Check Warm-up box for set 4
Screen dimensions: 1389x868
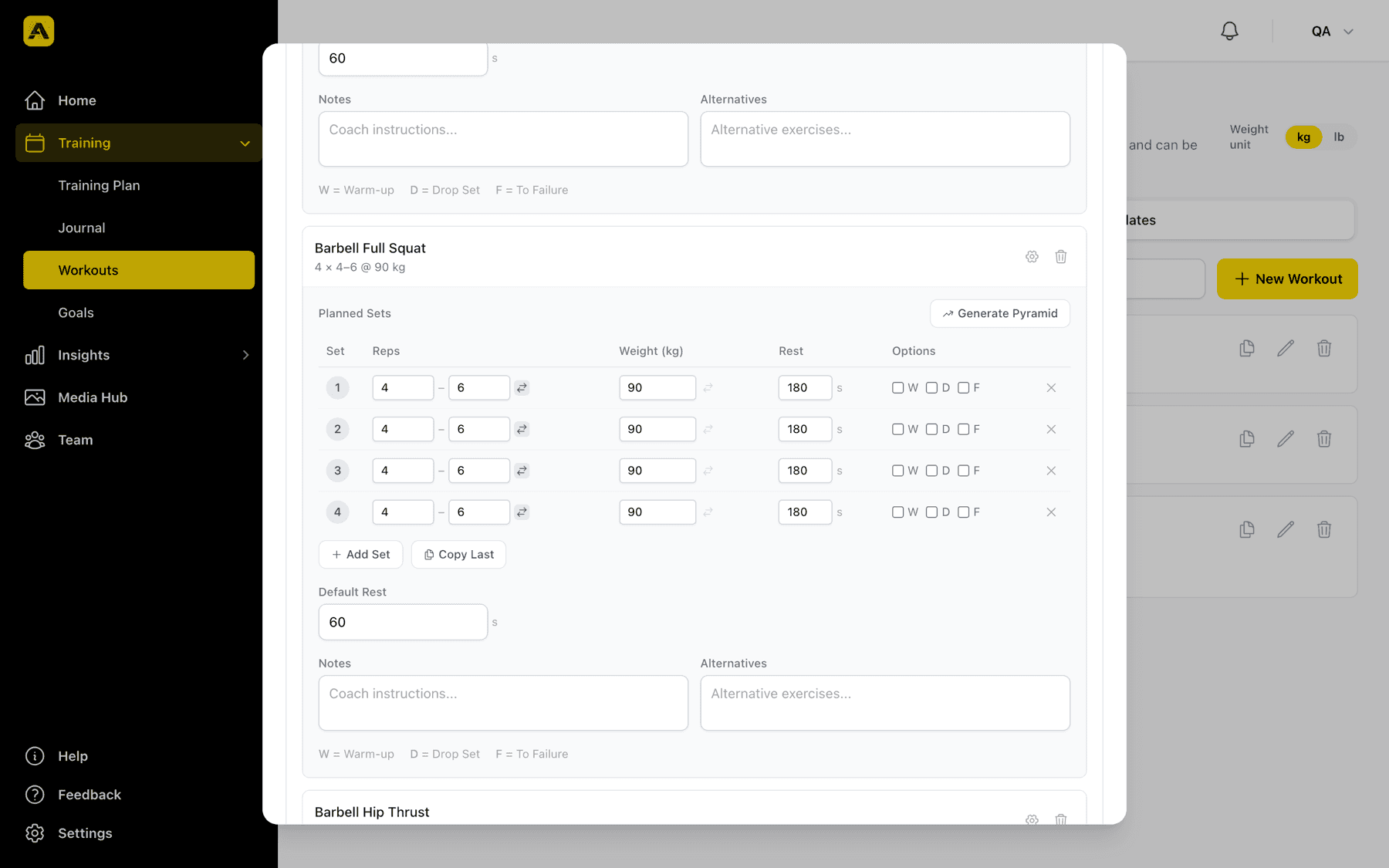pos(897,512)
